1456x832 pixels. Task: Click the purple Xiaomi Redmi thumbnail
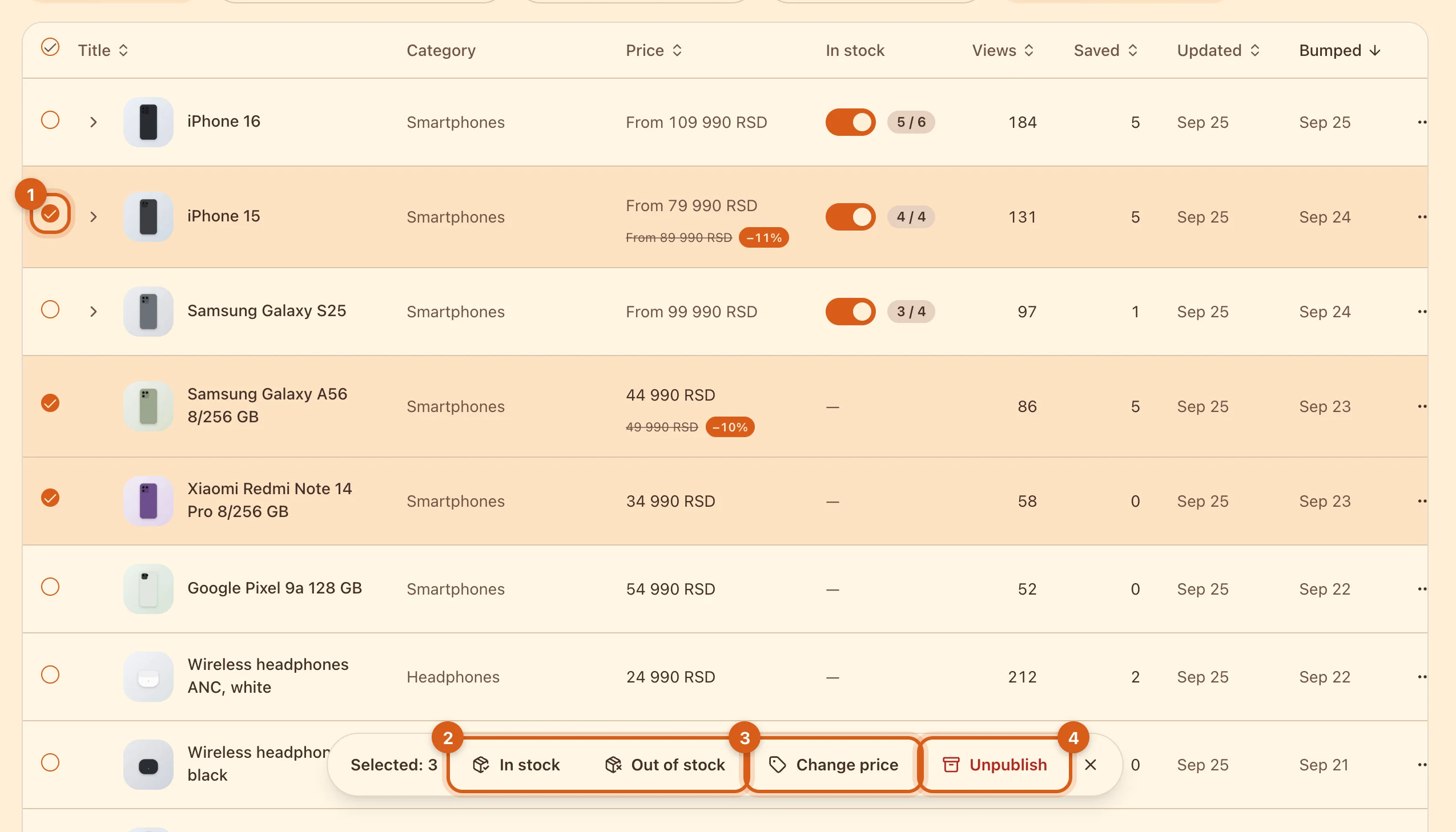pyautogui.click(x=148, y=502)
